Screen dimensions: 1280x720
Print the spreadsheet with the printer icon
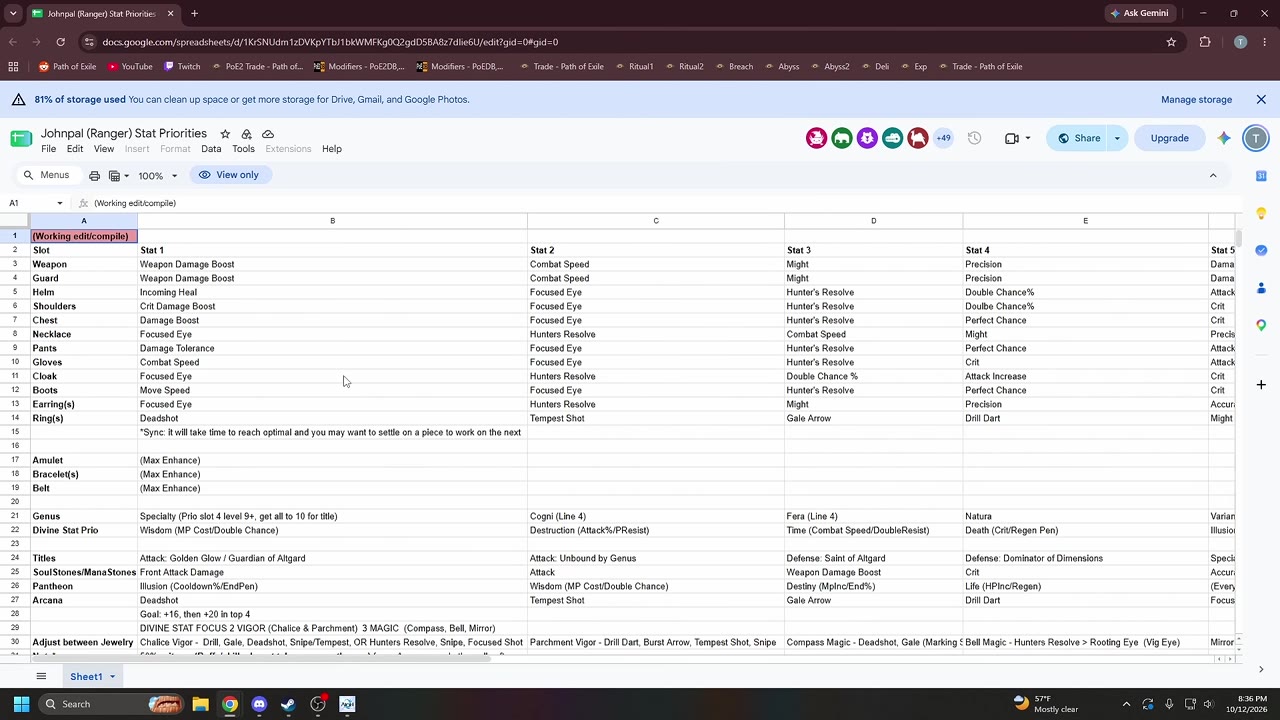pyautogui.click(x=94, y=175)
